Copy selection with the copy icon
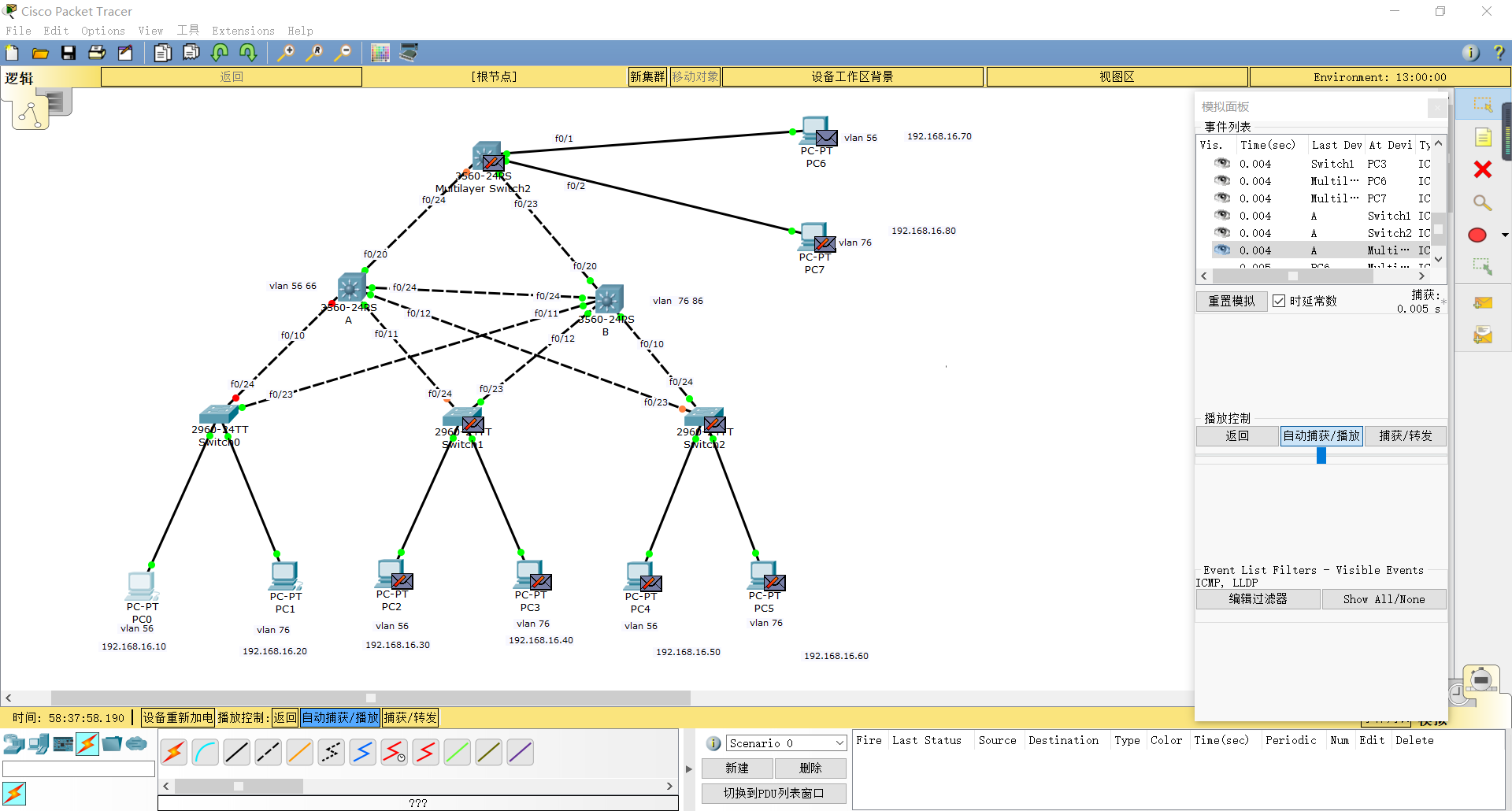The height and width of the screenshot is (811, 1512). [x=163, y=53]
